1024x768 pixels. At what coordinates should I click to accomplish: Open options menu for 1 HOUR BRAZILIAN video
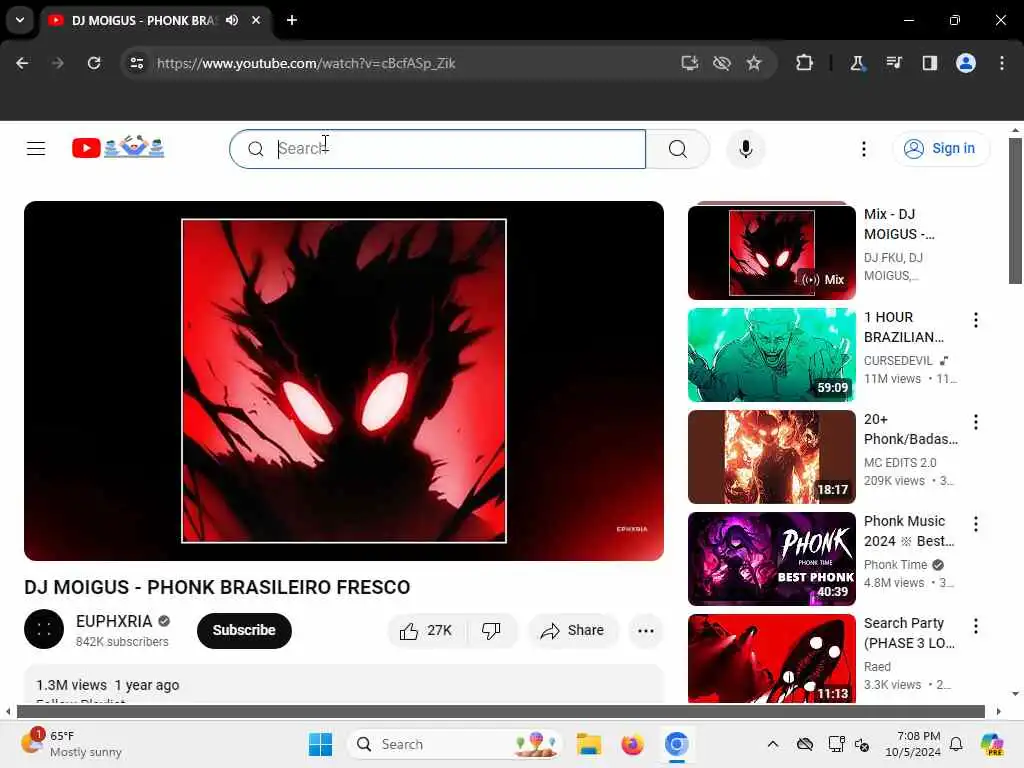[976, 320]
